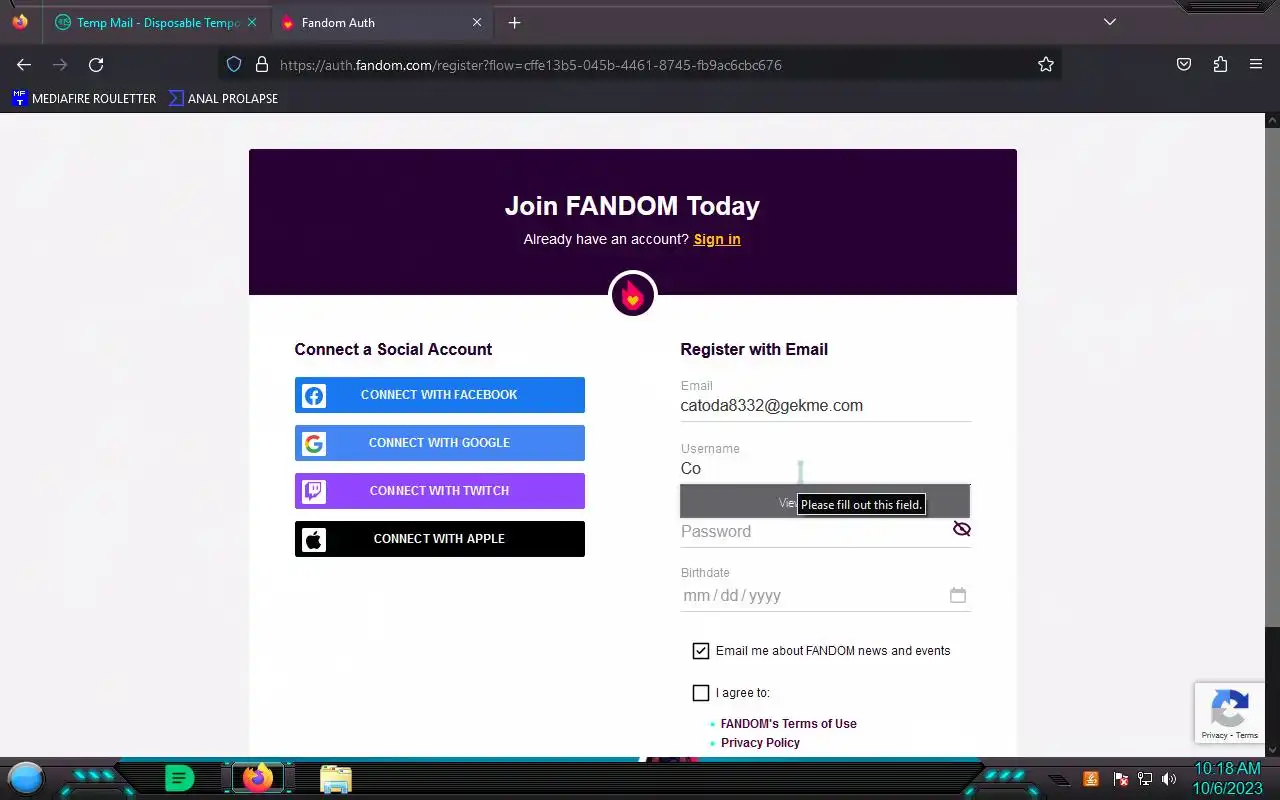Open the MEDIAFIRE ROULETTER bookmark

pyautogui.click(x=84, y=98)
